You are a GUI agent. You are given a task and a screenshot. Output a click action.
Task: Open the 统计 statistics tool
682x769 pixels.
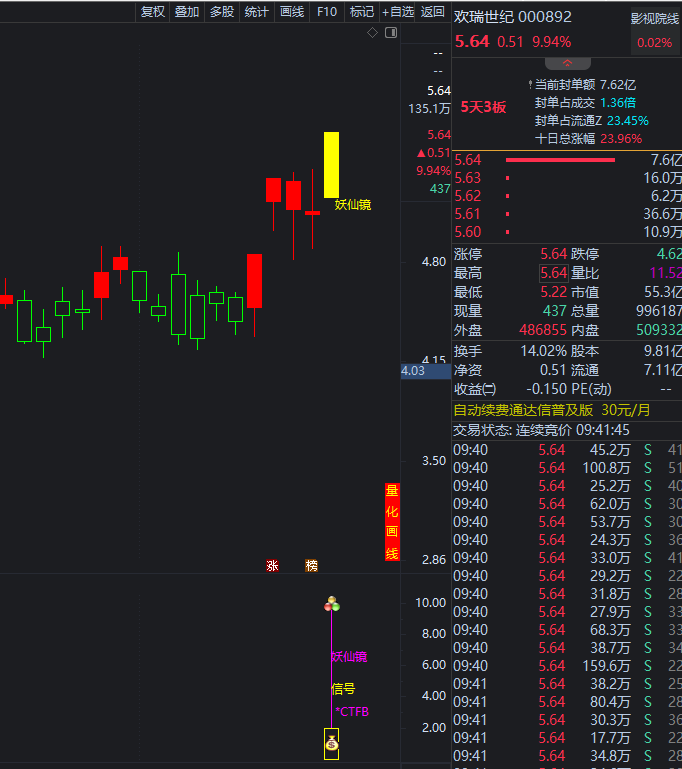256,12
